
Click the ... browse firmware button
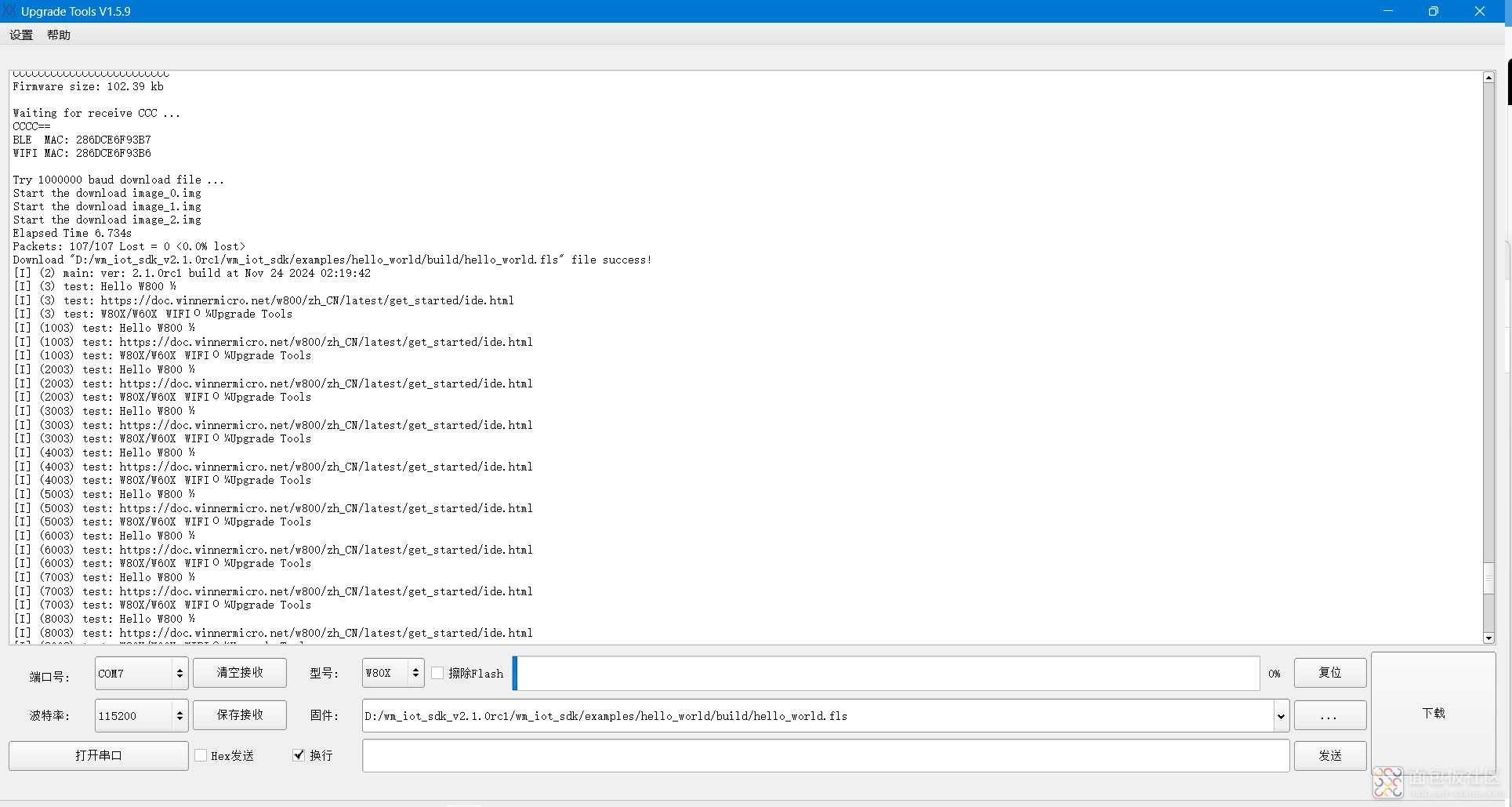[1330, 716]
